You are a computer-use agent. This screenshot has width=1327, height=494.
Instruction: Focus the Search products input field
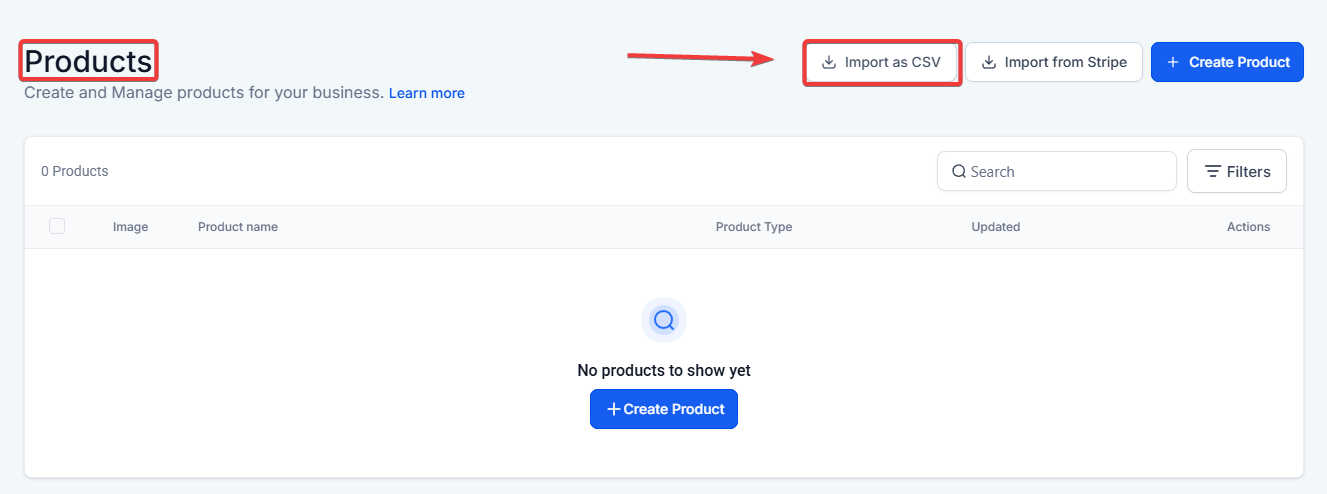(1066, 172)
